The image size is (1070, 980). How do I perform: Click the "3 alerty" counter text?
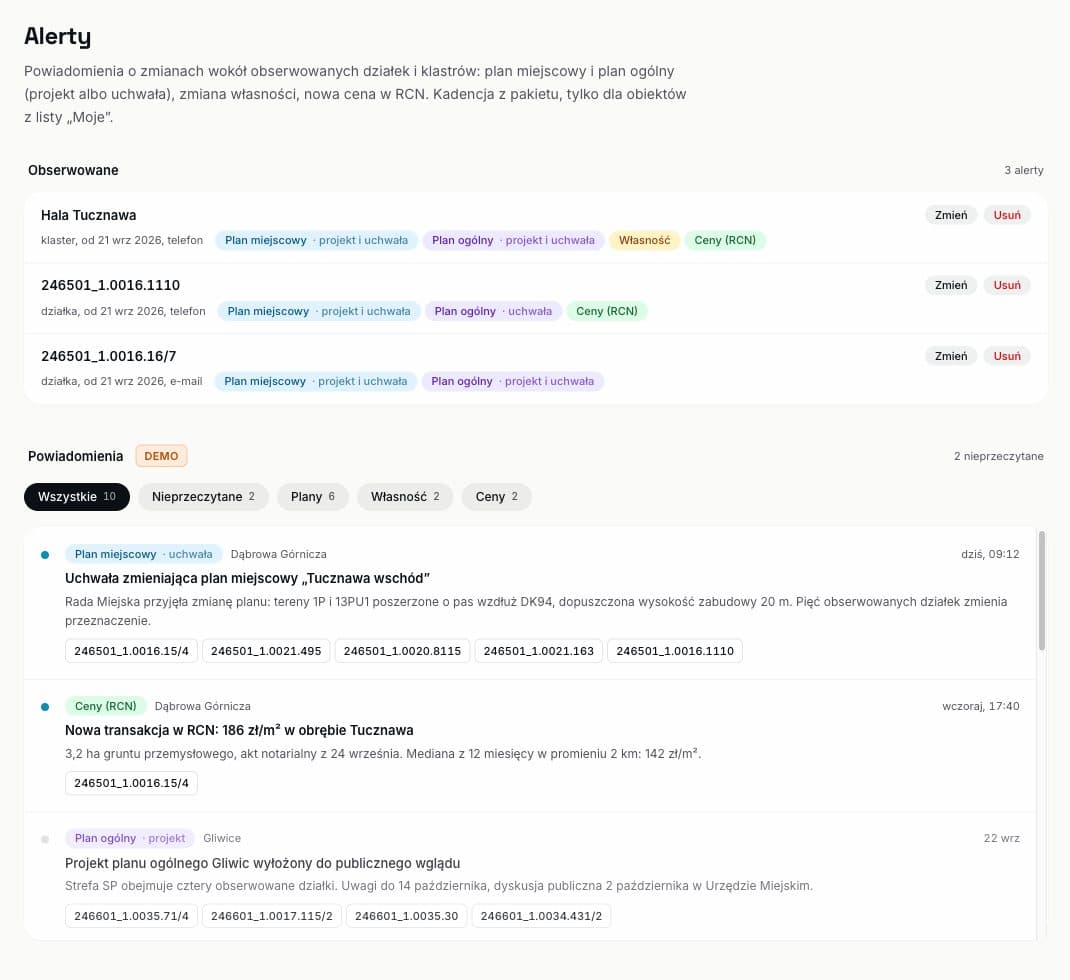coord(1024,170)
